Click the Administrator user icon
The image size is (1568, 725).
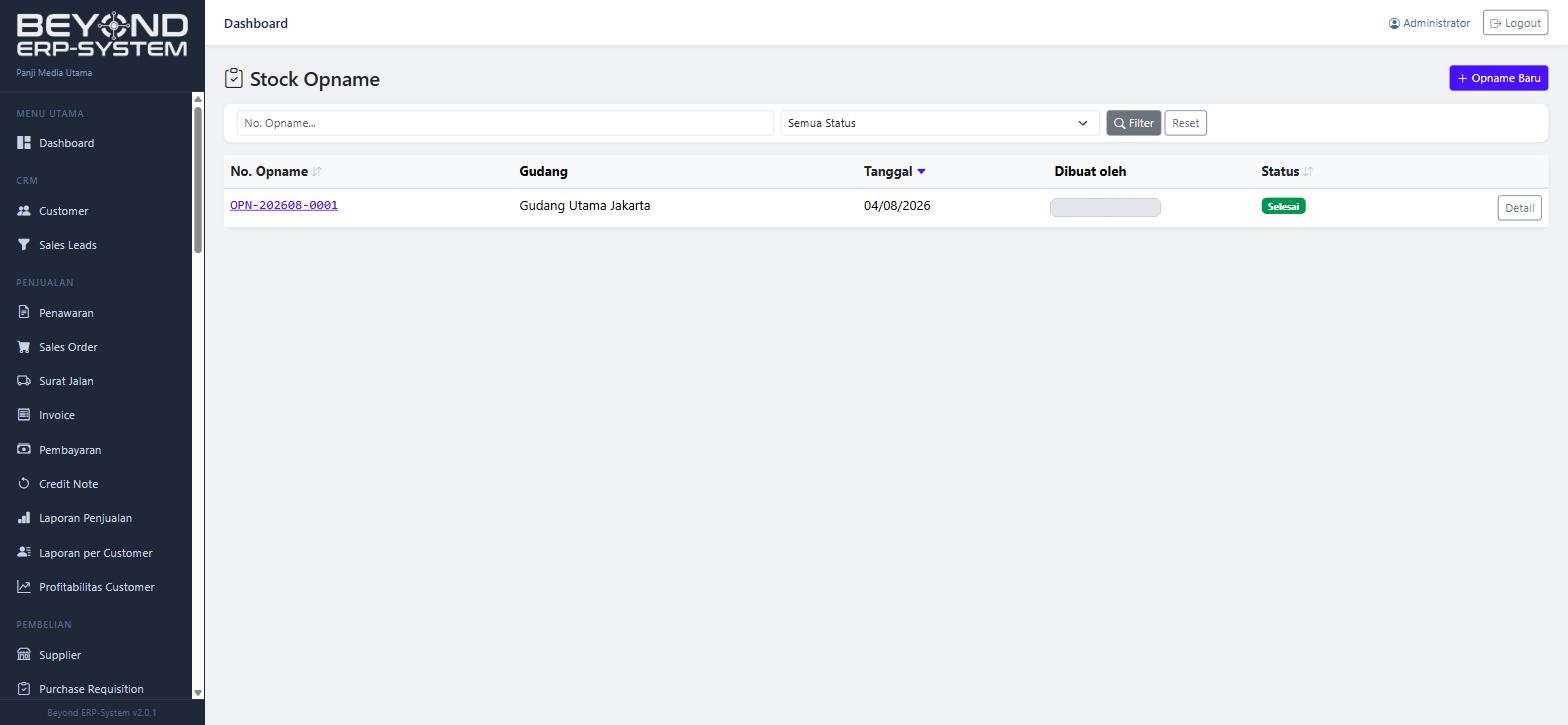point(1394,23)
